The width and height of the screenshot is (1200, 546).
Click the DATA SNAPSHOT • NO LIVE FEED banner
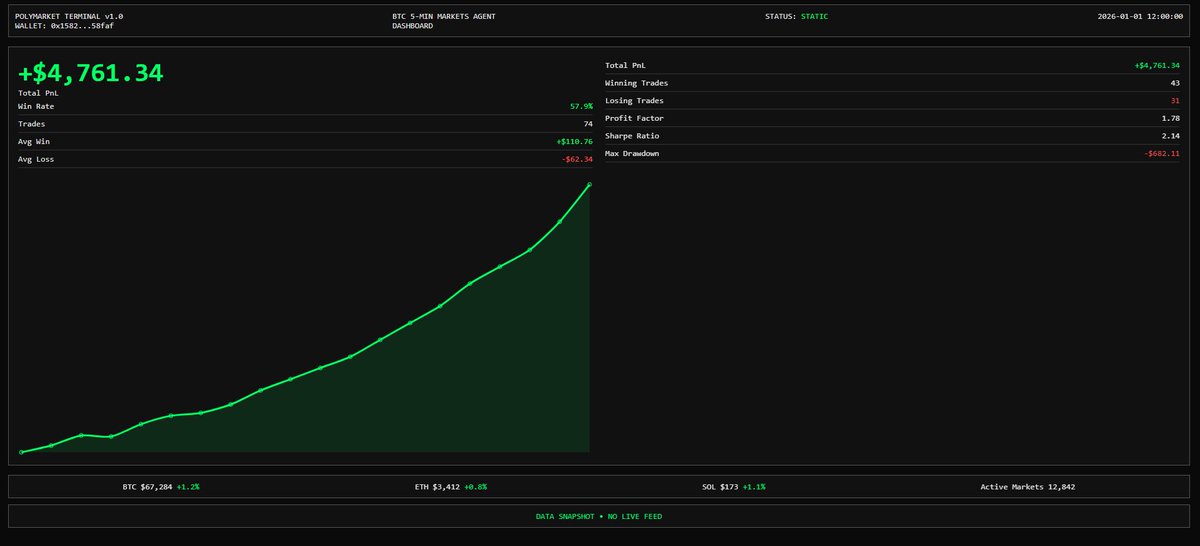click(599, 517)
